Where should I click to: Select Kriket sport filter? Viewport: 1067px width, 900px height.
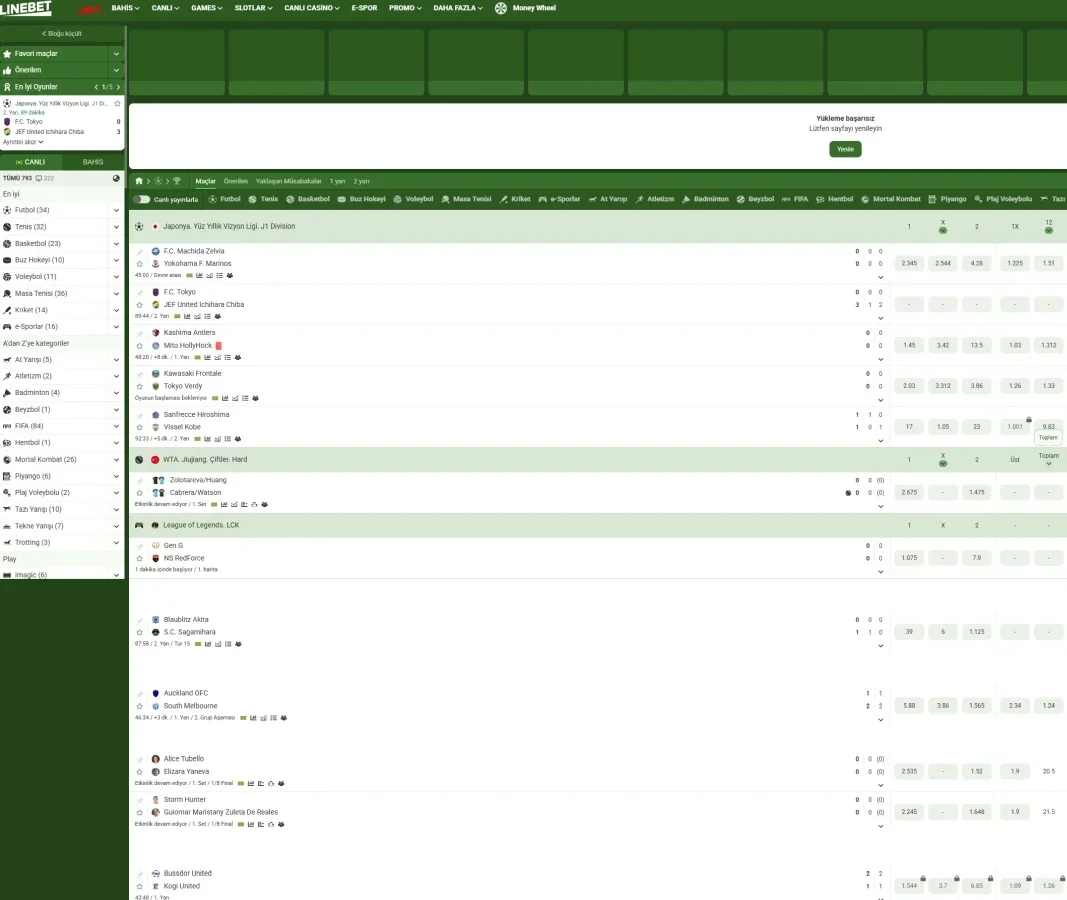(x=514, y=199)
